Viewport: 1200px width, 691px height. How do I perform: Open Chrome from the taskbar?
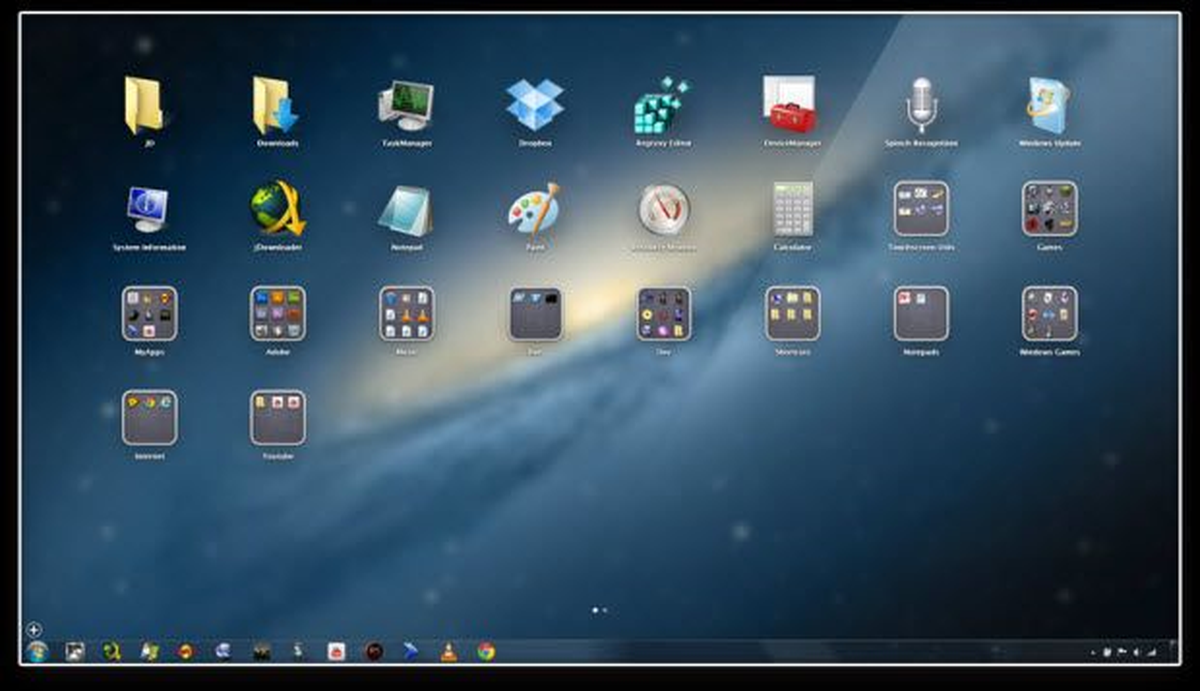pos(485,653)
